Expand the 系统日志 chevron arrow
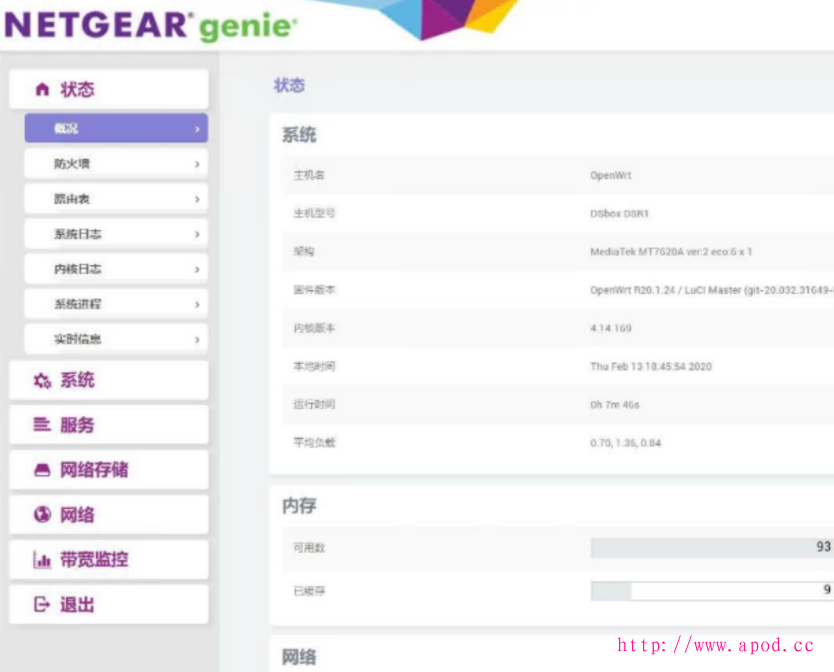This screenshot has width=834, height=672. coord(197,234)
